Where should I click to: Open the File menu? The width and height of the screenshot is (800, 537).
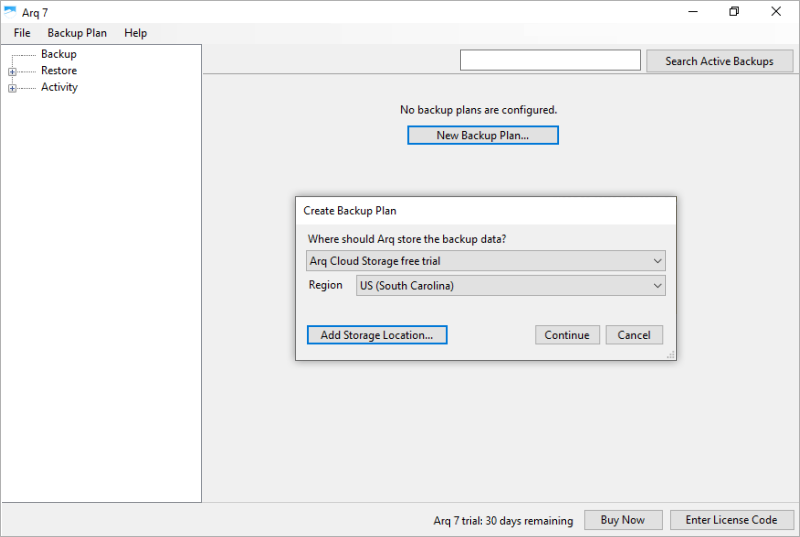22,33
